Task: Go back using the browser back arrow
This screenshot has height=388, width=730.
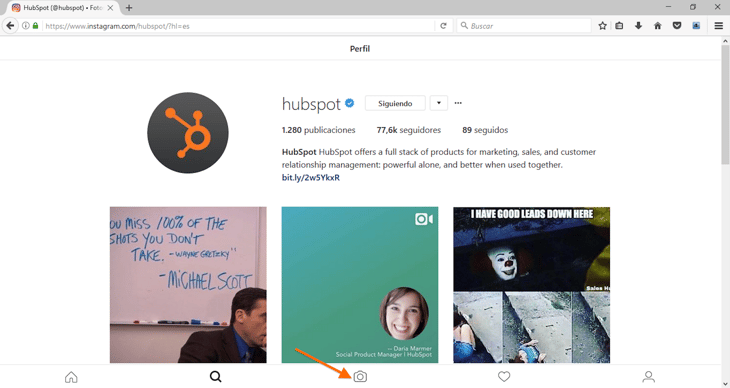Action: (10, 26)
